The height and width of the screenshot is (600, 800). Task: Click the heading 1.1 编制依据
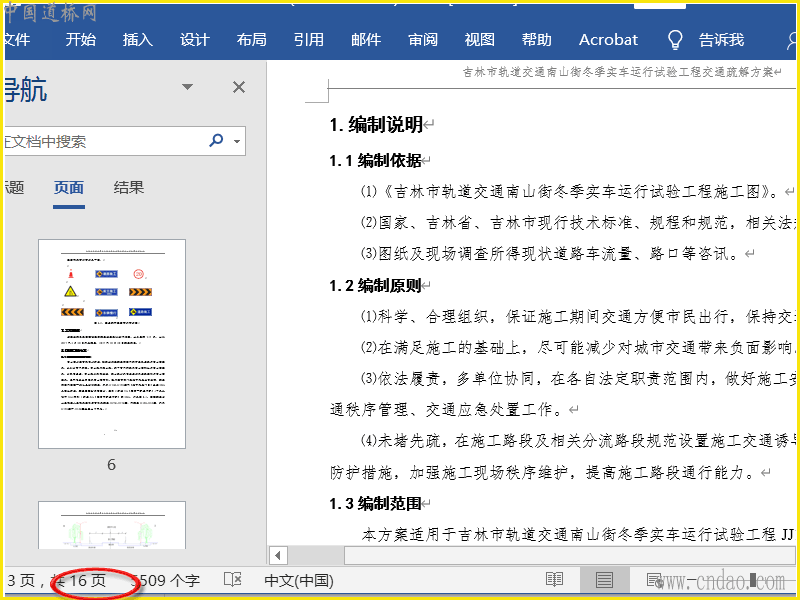[375, 161]
